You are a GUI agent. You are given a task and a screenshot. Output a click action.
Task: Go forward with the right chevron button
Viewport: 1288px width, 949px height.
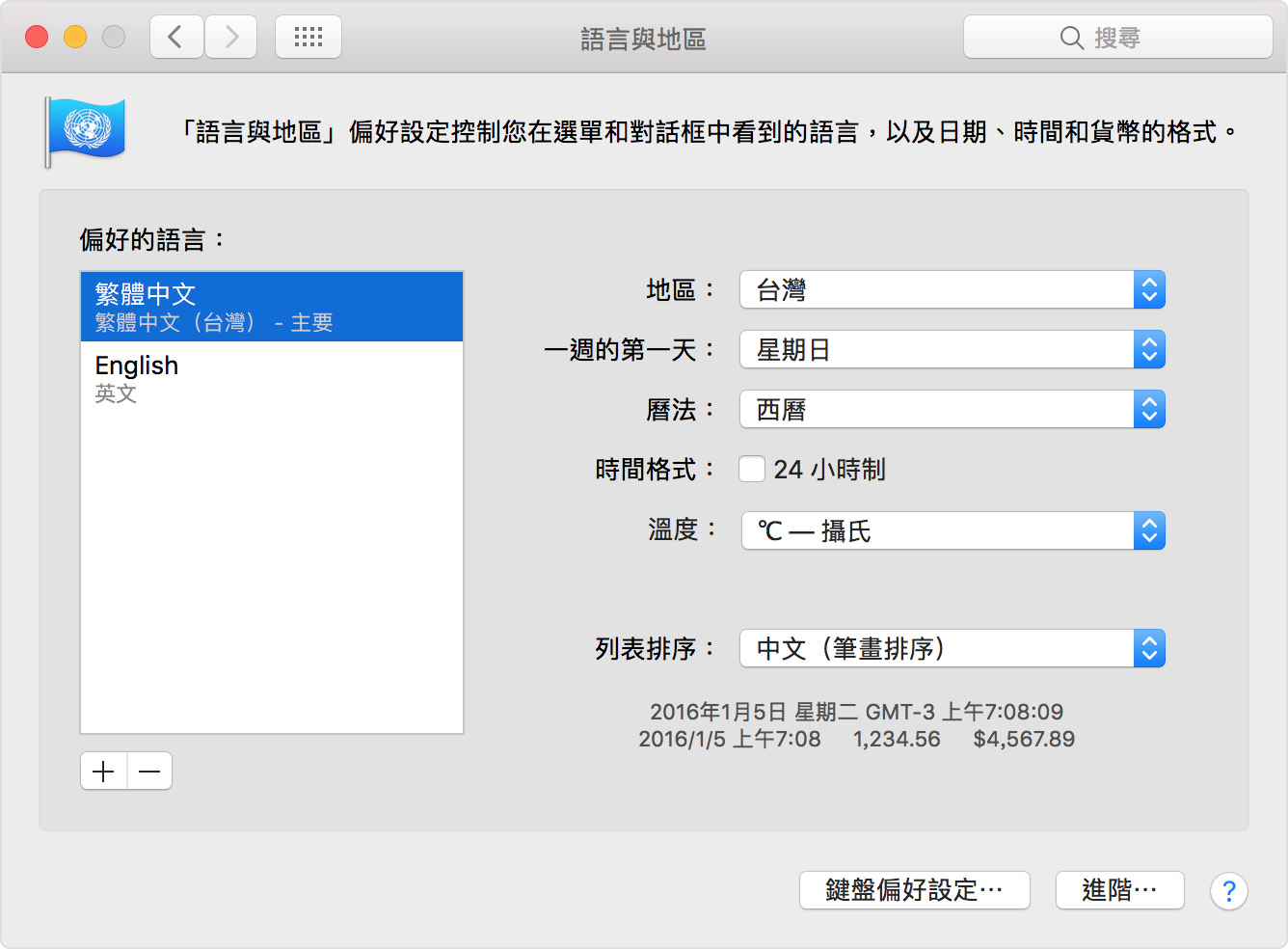tap(231, 38)
